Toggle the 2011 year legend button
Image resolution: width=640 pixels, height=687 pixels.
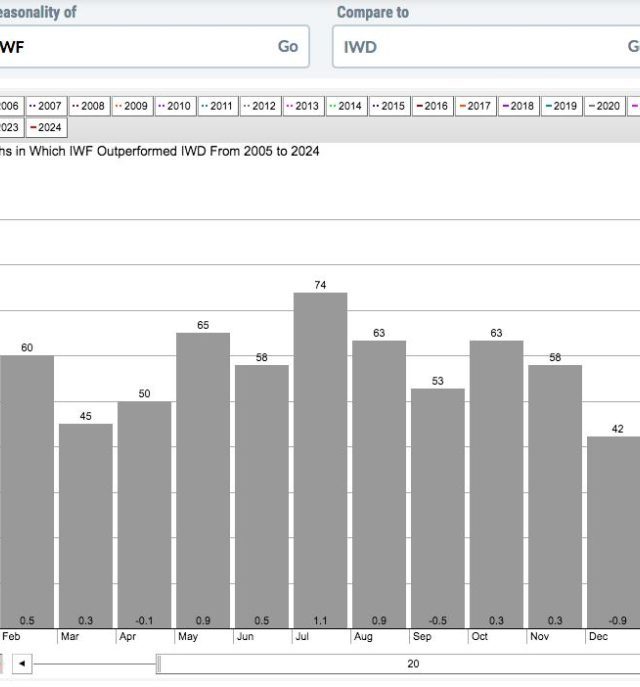(x=218, y=106)
